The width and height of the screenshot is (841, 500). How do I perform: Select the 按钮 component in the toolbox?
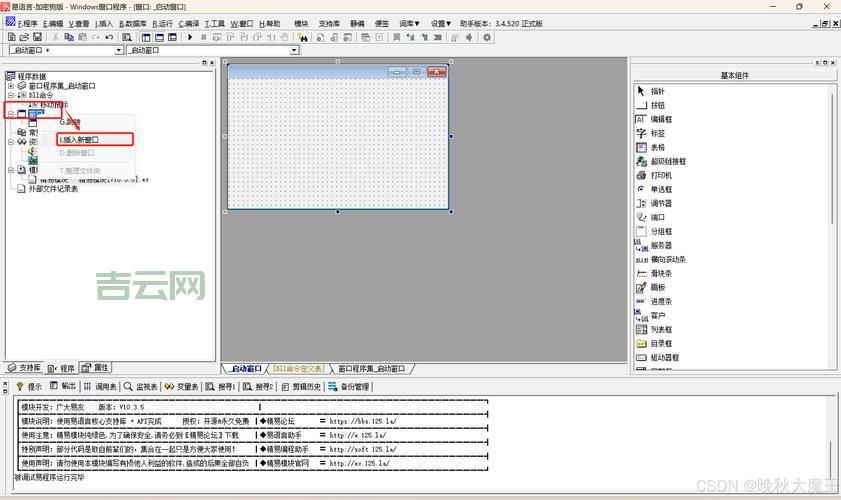(x=657, y=105)
